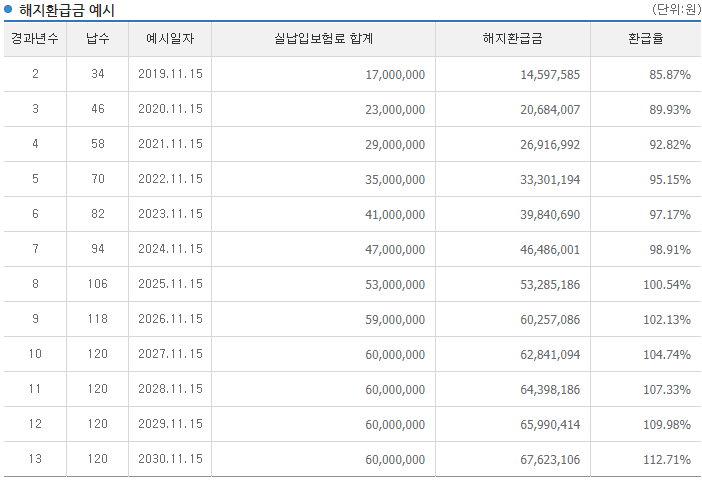Select the 납수 value 82
Screen dimensions: 702x481
click(97, 215)
